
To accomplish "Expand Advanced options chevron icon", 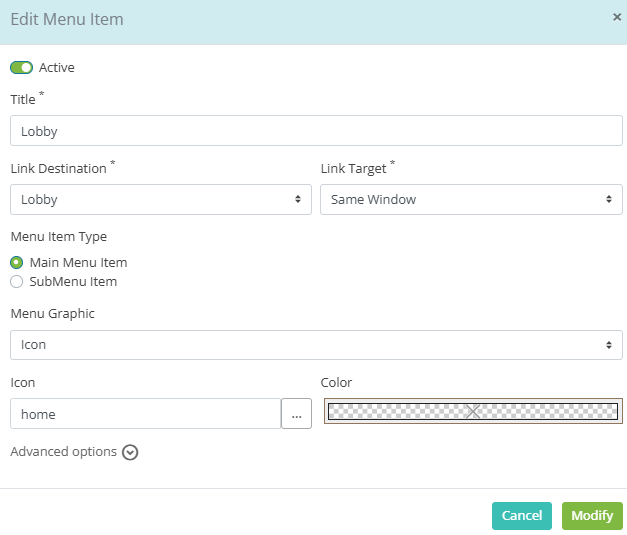I will (x=130, y=453).
